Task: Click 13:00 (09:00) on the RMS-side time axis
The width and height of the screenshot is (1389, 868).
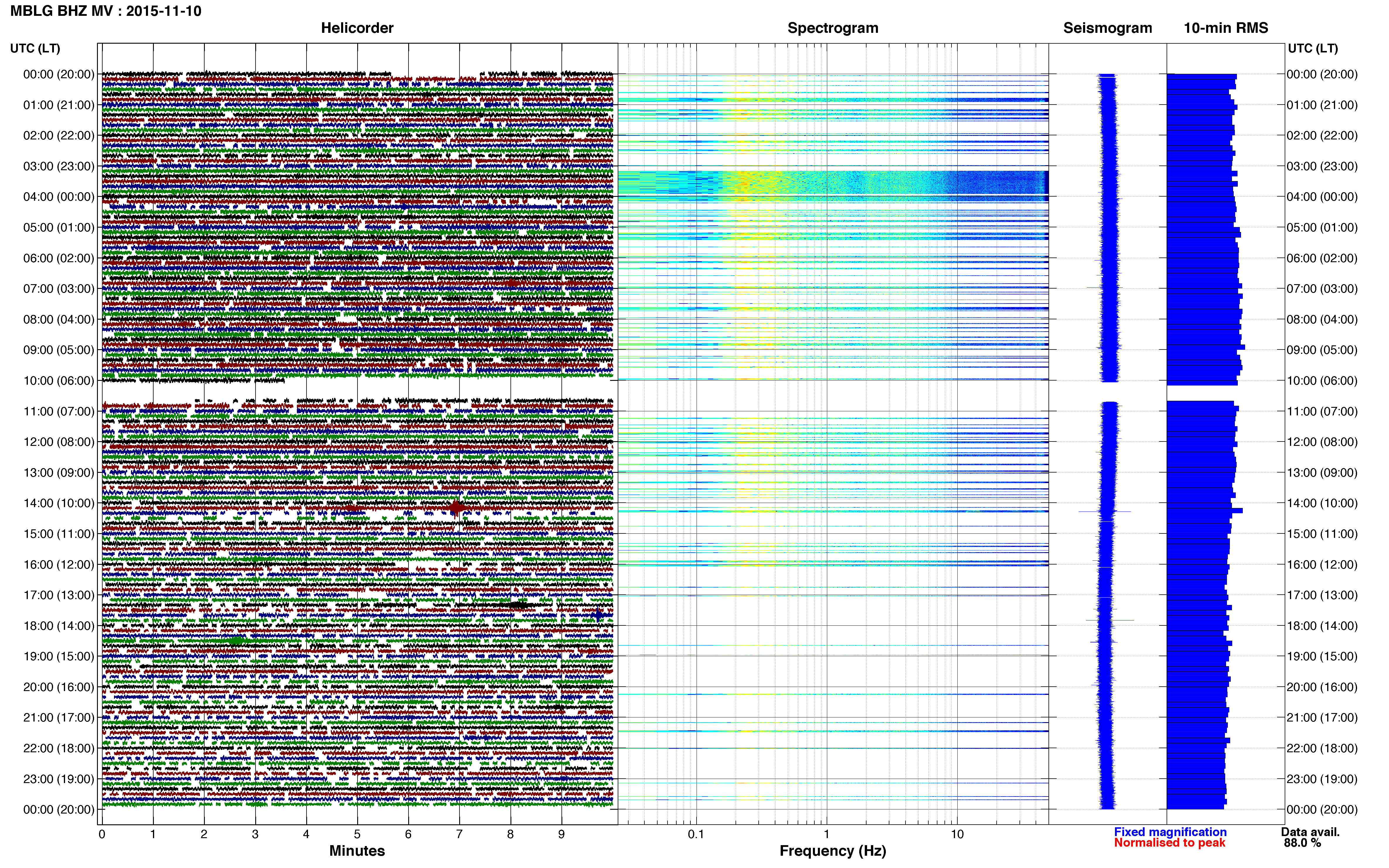Action: 1322,473
